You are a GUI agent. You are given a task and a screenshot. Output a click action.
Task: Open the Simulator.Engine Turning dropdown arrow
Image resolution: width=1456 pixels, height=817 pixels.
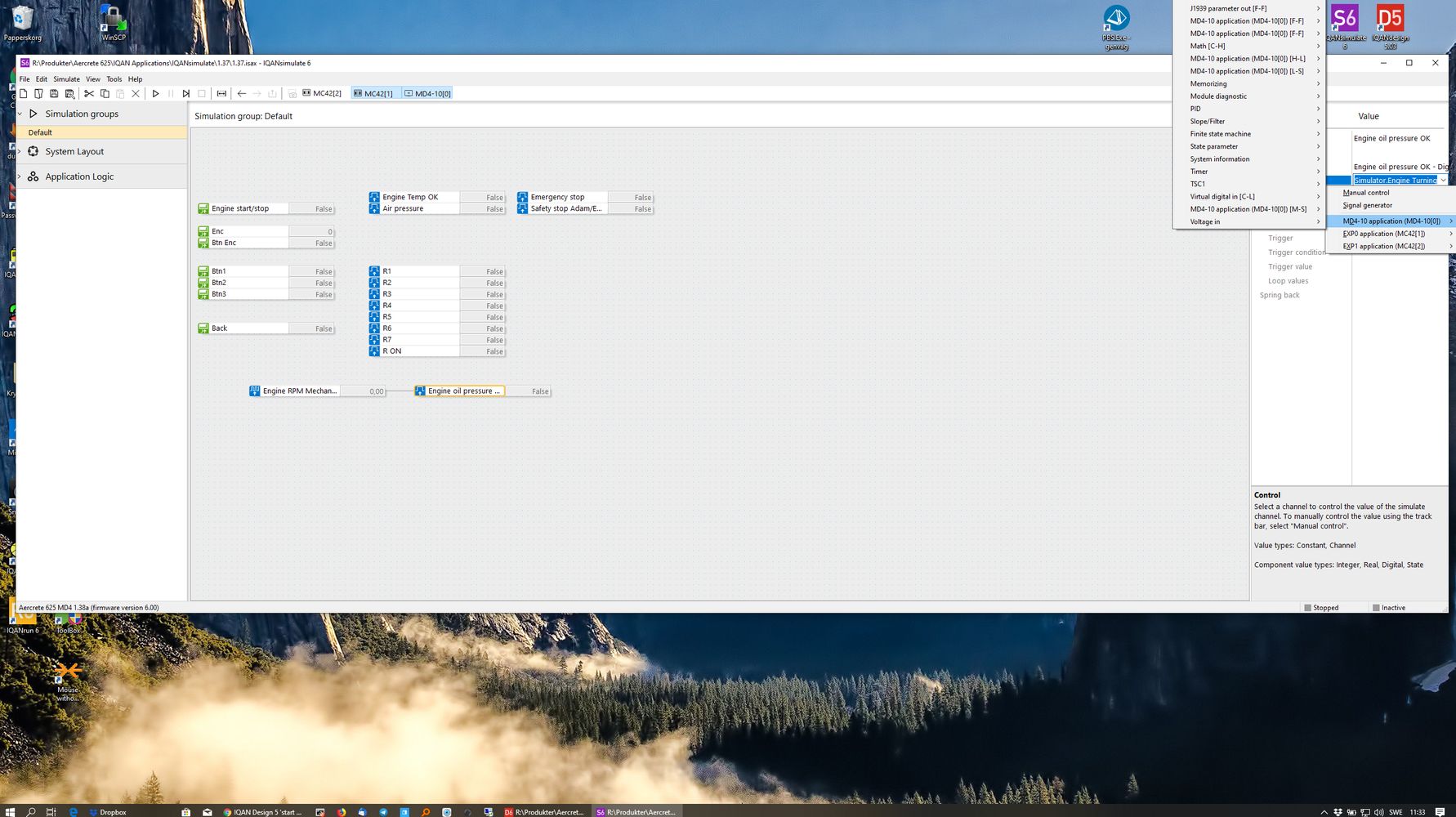(1443, 181)
